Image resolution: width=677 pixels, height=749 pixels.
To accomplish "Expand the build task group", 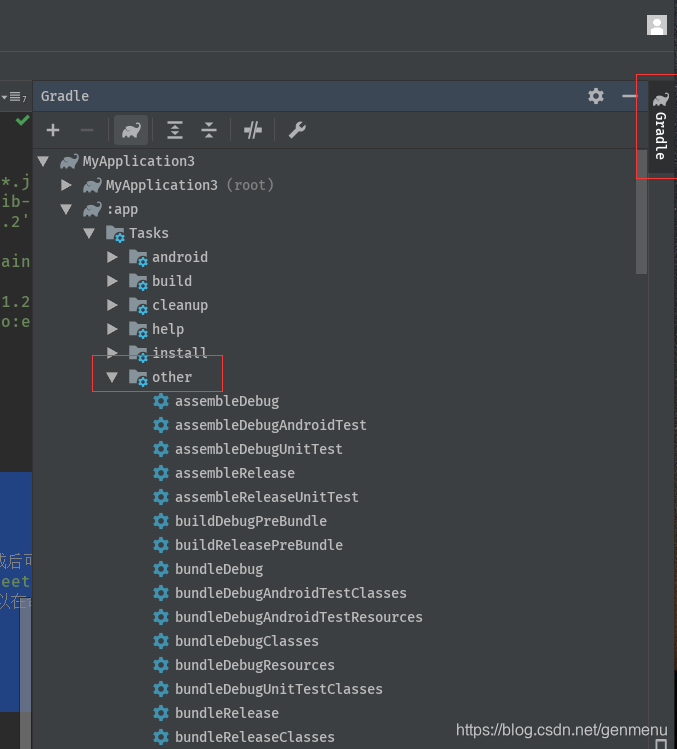I will pos(112,281).
